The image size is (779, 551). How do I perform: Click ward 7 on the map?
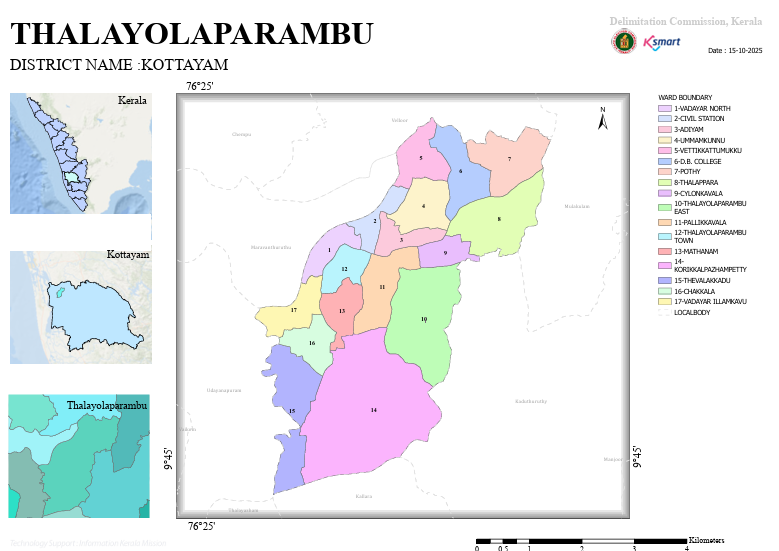(x=509, y=159)
